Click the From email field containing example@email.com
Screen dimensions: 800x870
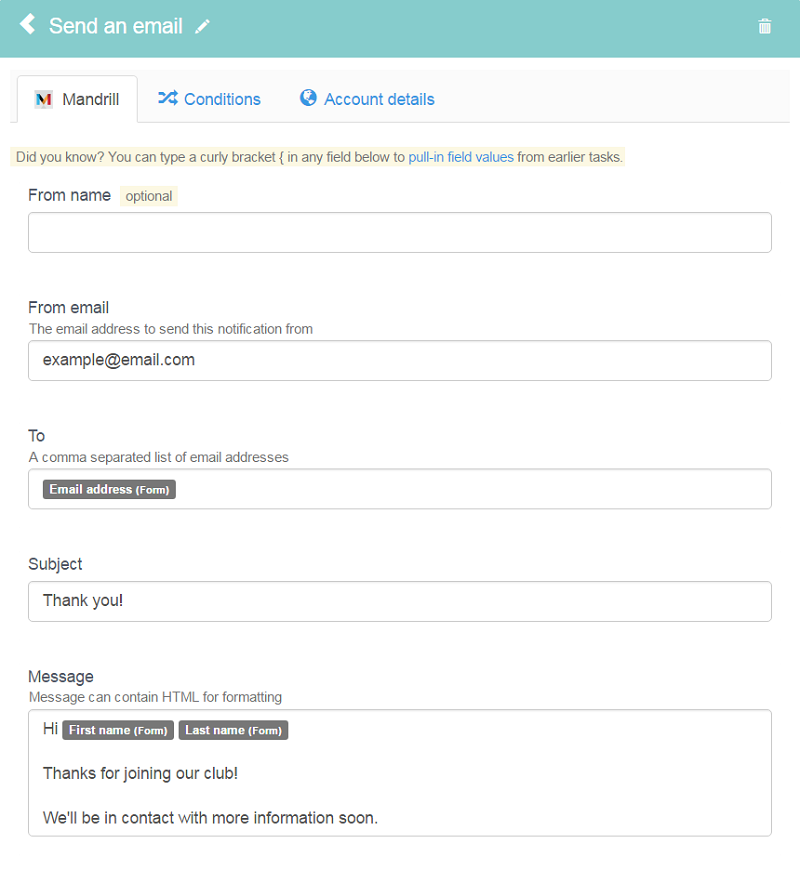(x=399, y=361)
